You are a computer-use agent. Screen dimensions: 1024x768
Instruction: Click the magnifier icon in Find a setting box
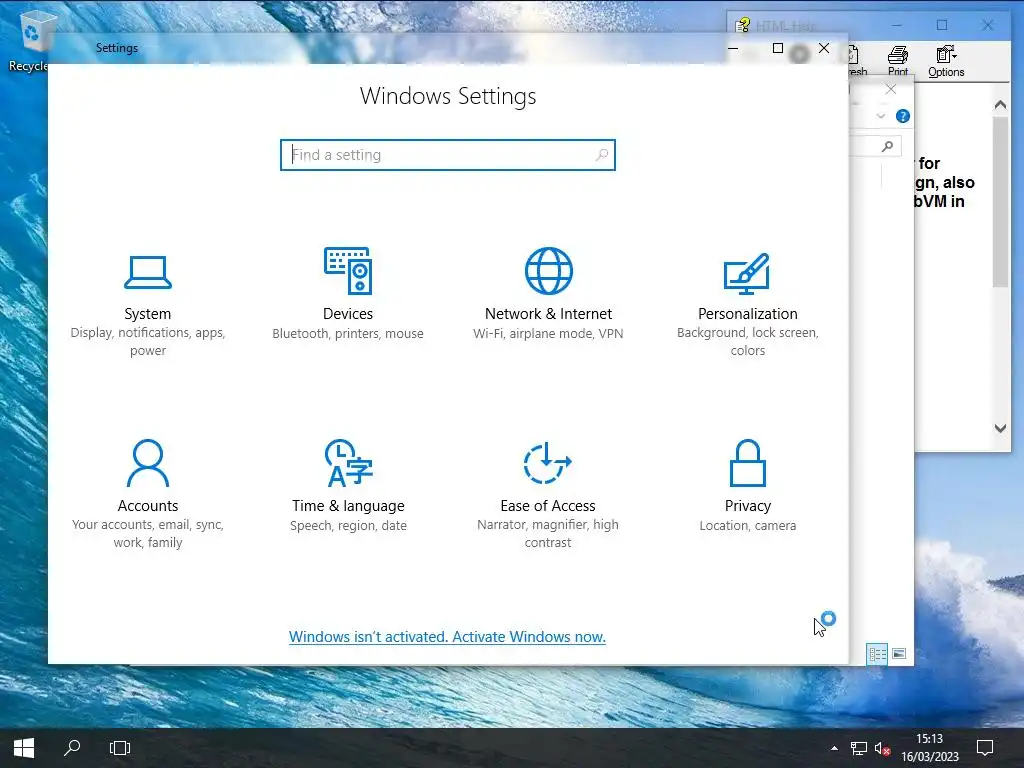[601, 155]
